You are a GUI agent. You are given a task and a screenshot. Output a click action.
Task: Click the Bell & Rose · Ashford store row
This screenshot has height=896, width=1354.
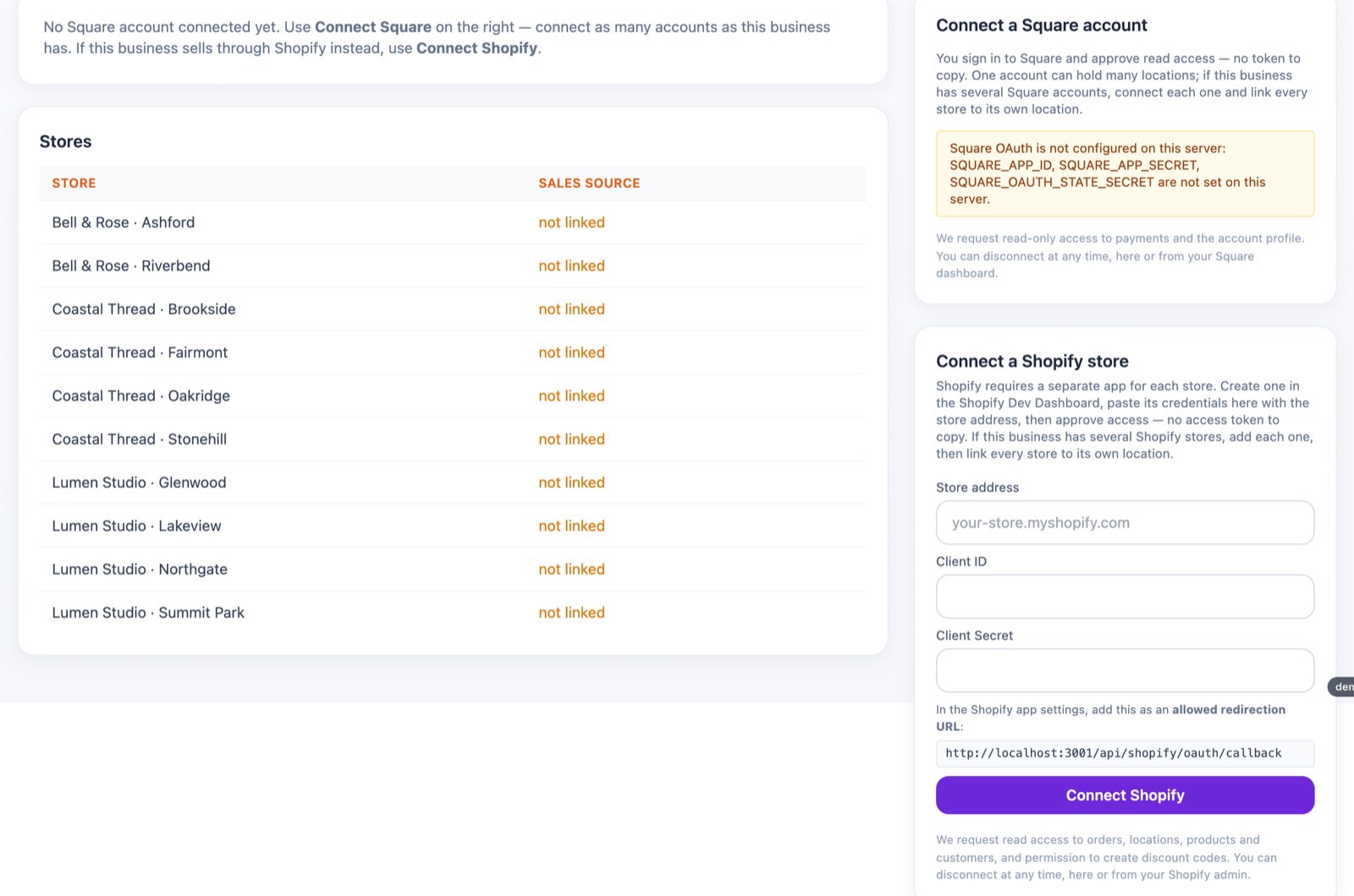click(x=453, y=223)
